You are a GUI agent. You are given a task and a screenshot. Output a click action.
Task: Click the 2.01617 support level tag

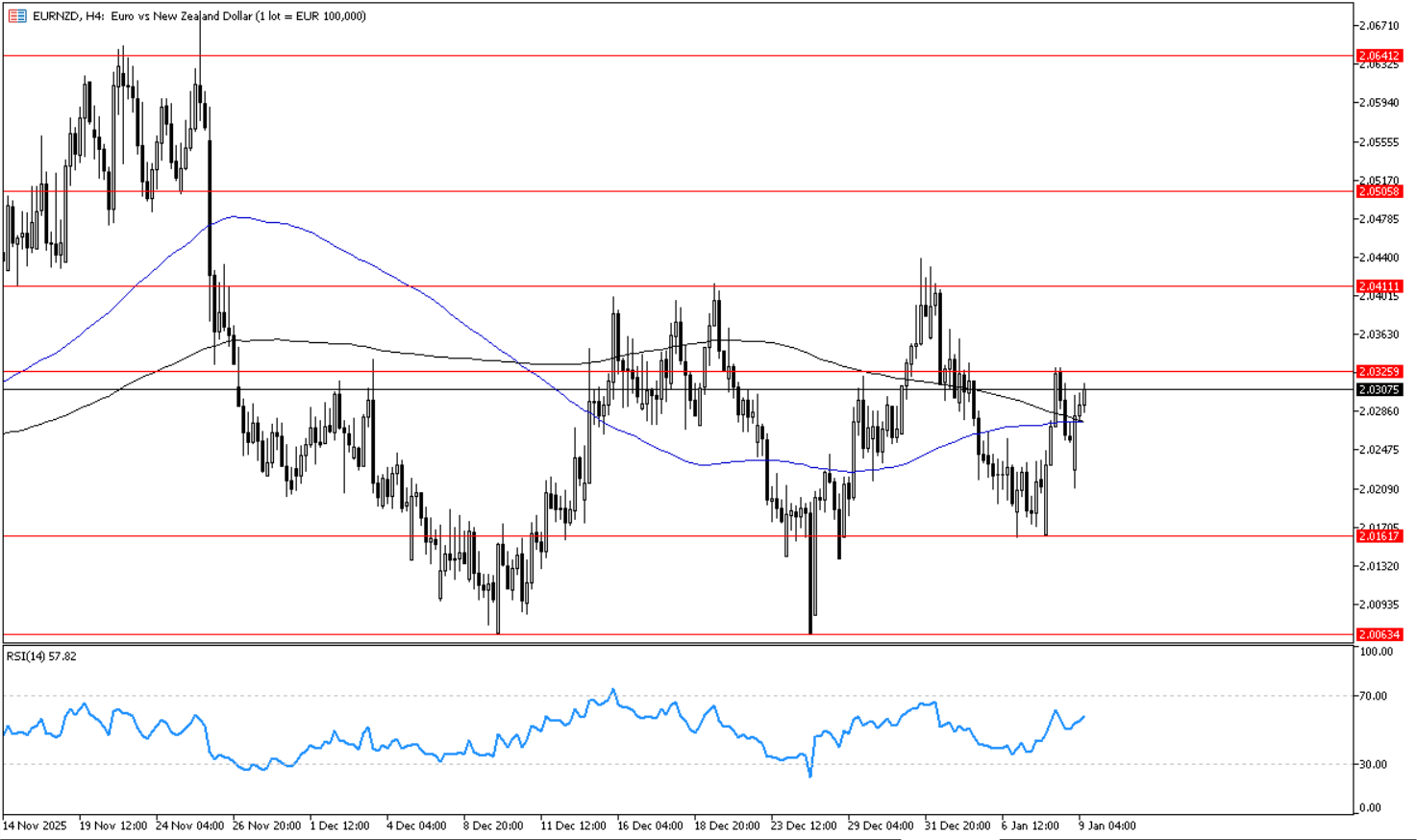[1379, 536]
